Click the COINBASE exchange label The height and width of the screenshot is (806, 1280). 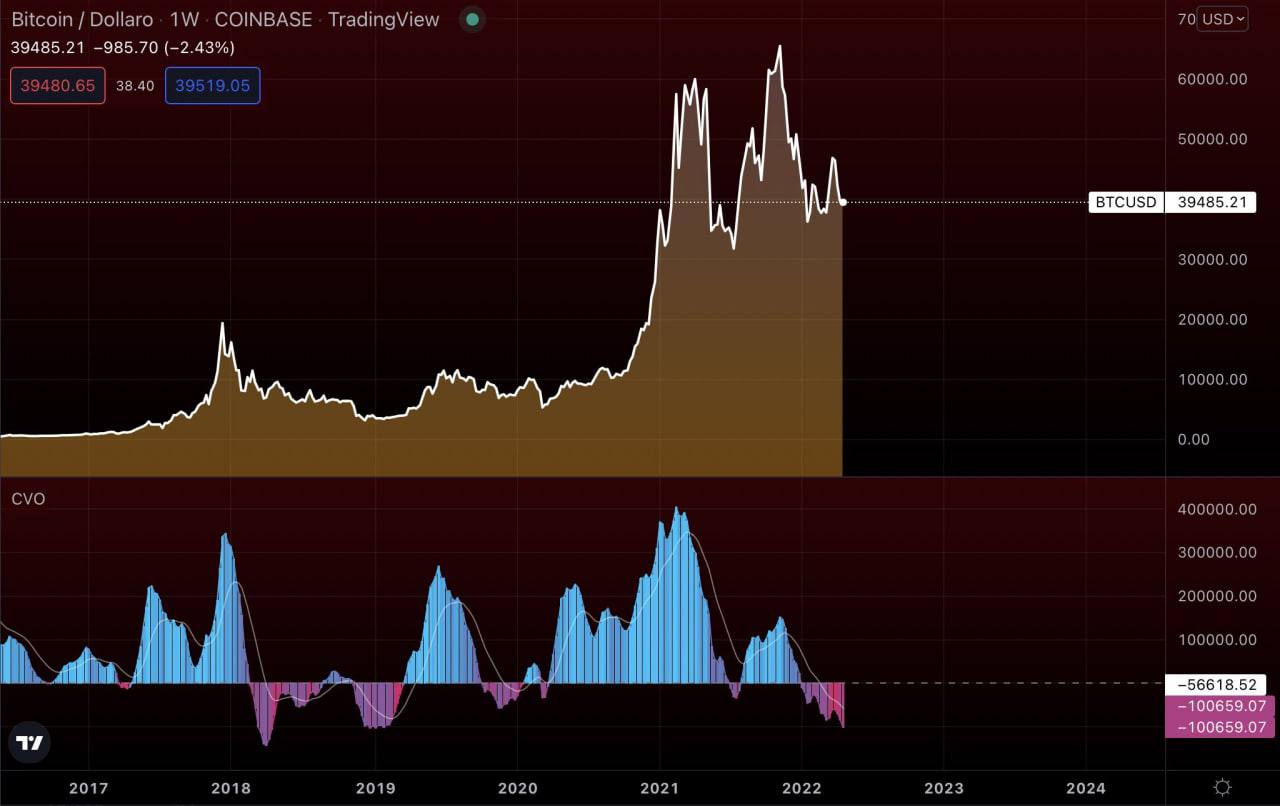(x=263, y=20)
